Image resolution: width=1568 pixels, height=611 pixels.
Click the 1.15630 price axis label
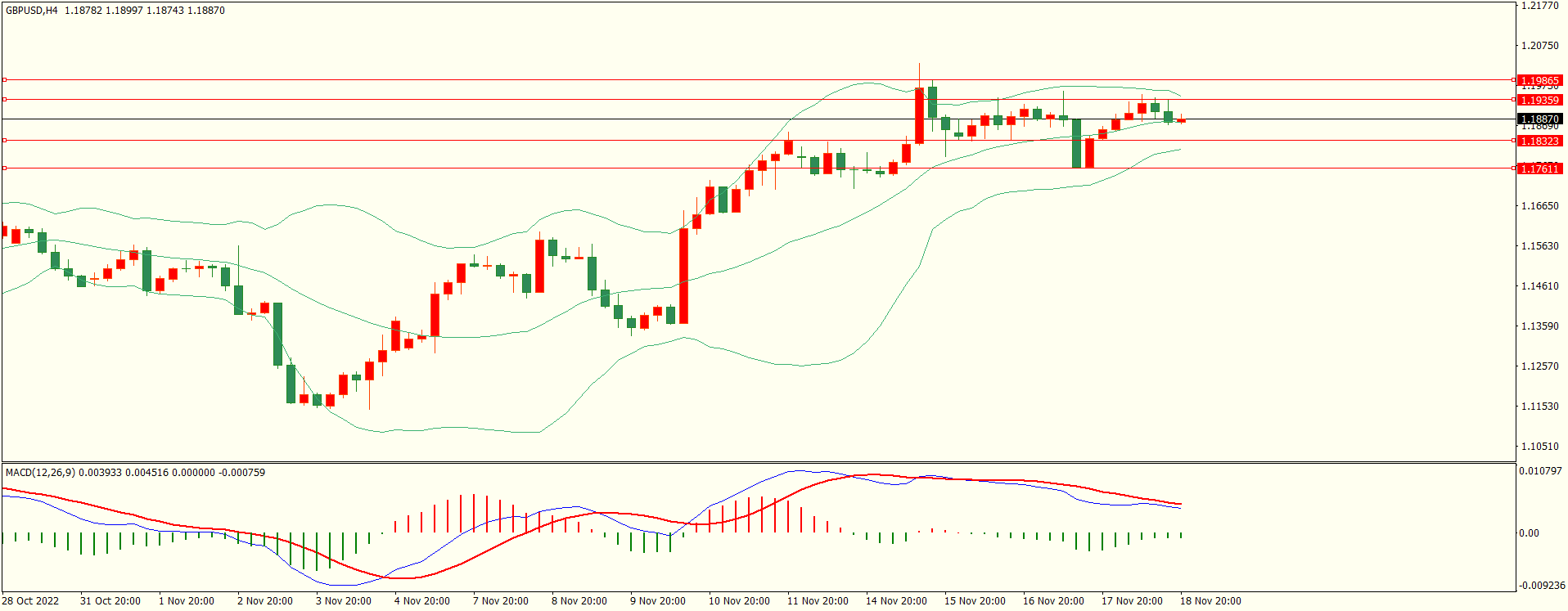(x=1539, y=246)
